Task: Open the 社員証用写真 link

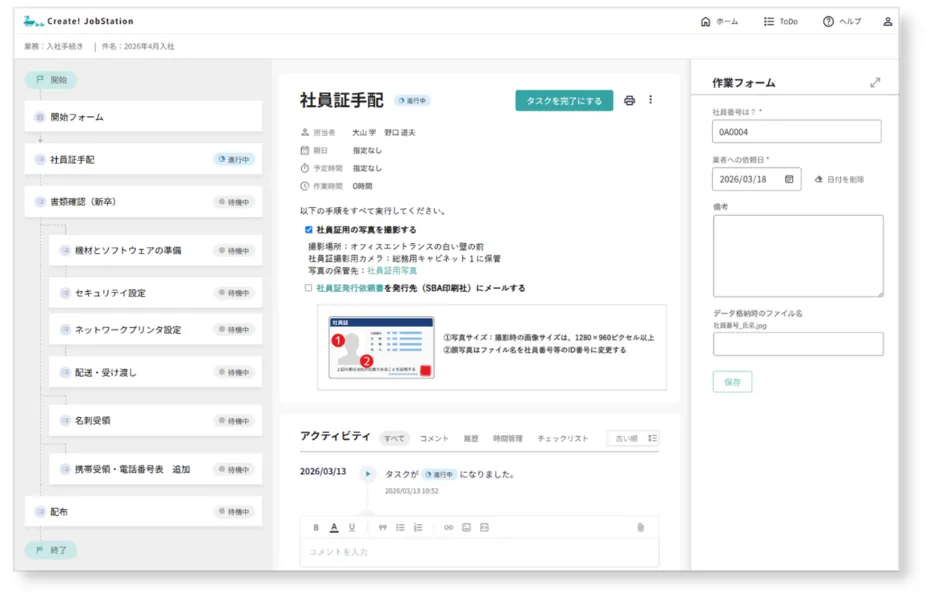Action: coord(392,271)
